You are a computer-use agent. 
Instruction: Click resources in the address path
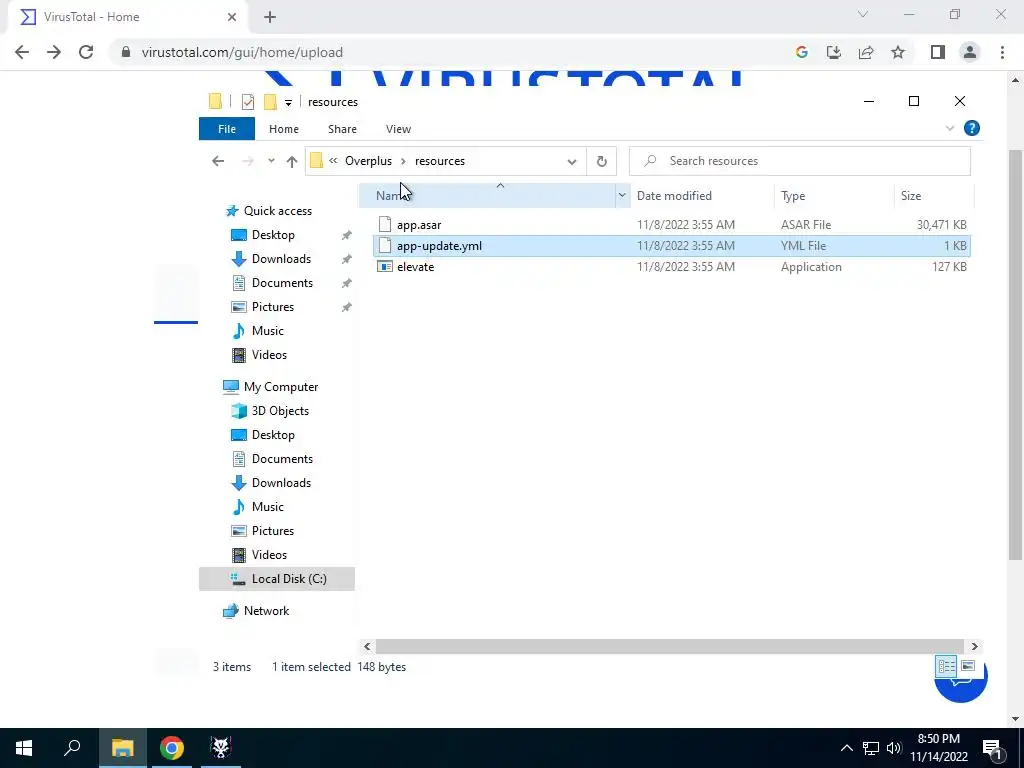pos(440,161)
